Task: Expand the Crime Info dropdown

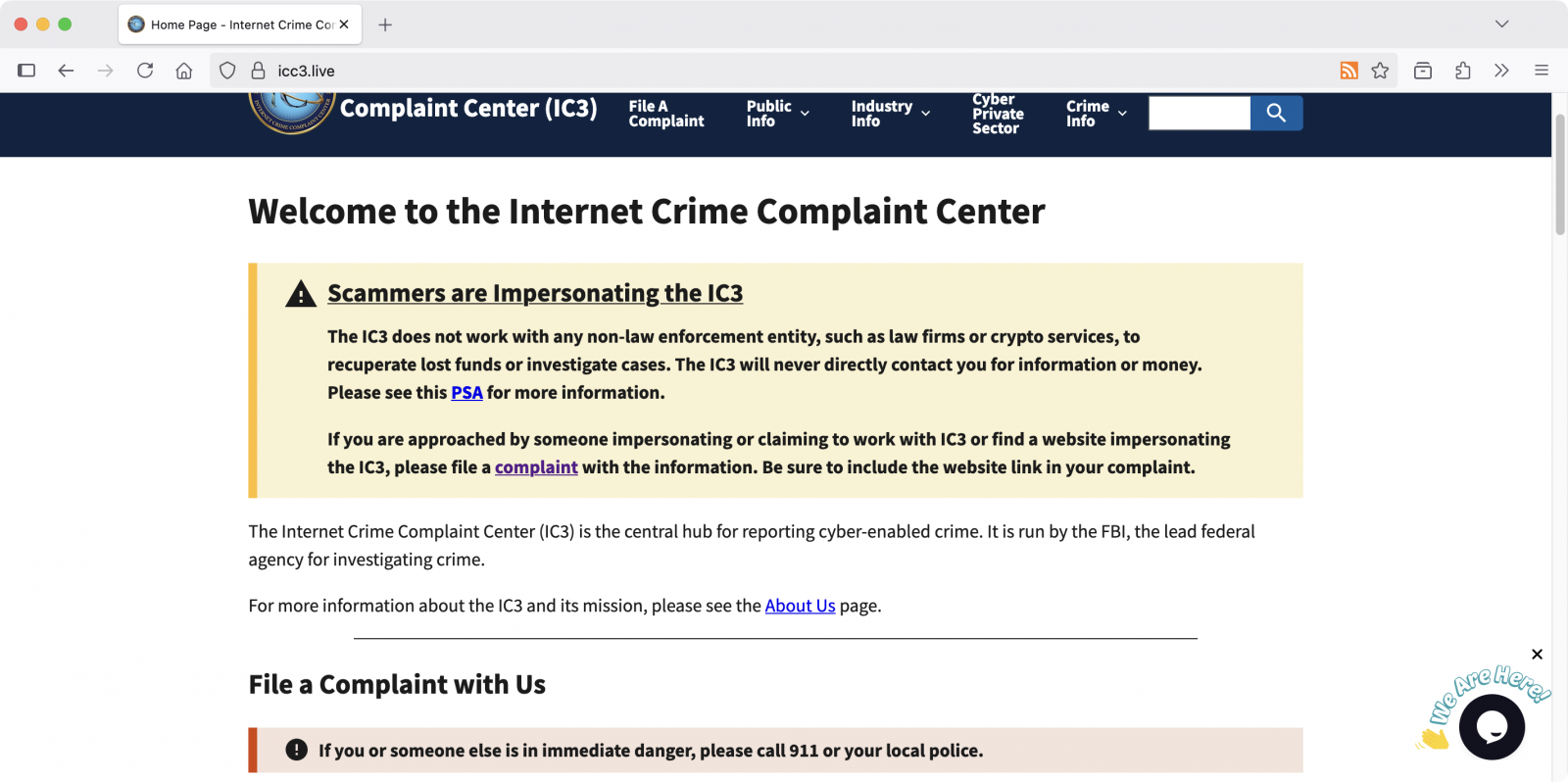Action: (x=1095, y=113)
